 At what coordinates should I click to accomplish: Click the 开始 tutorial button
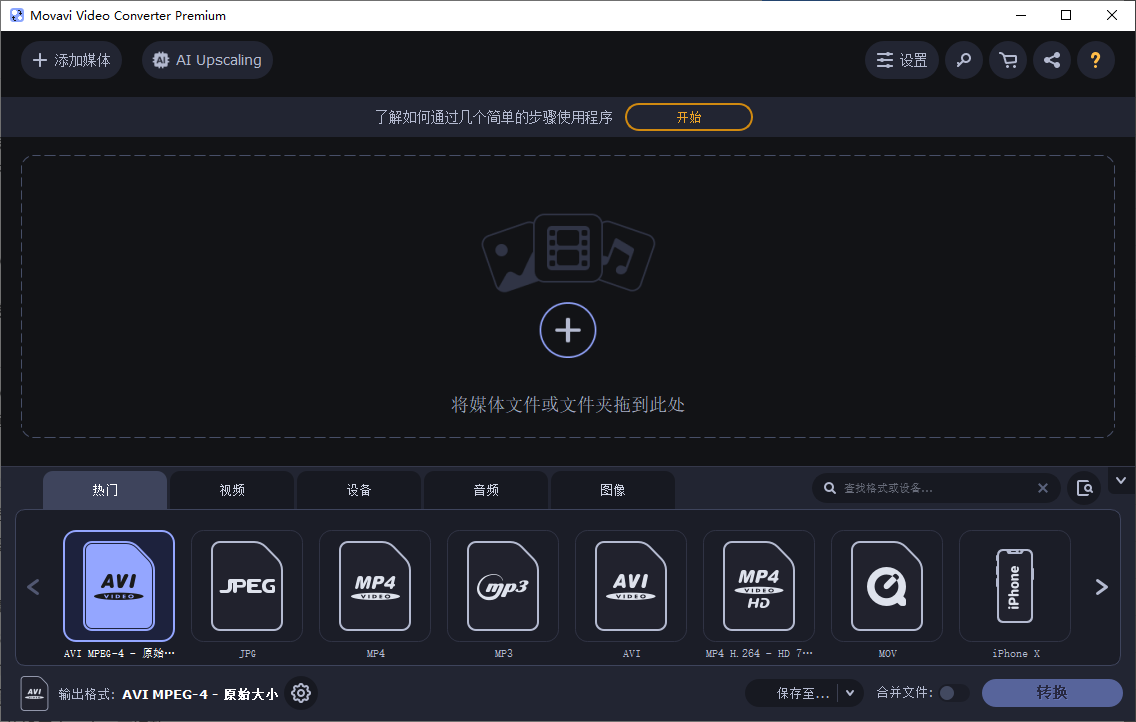[x=689, y=117]
